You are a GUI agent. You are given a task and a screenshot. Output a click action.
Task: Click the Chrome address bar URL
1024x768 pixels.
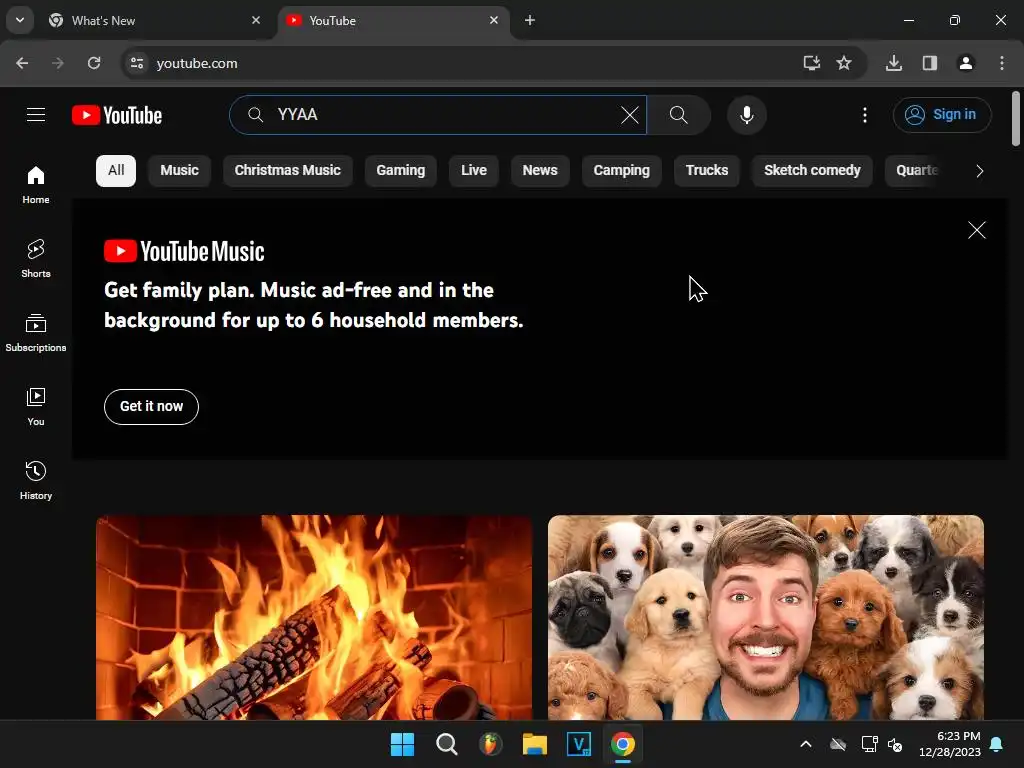coord(197,63)
